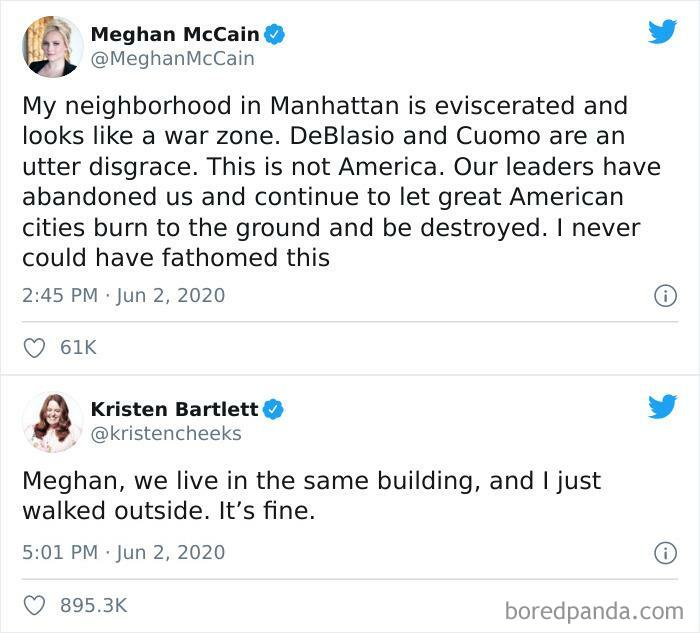
Task: Open the 2:45 PM Jun 2, 2020 timestamp
Action: pyautogui.click(x=123, y=295)
